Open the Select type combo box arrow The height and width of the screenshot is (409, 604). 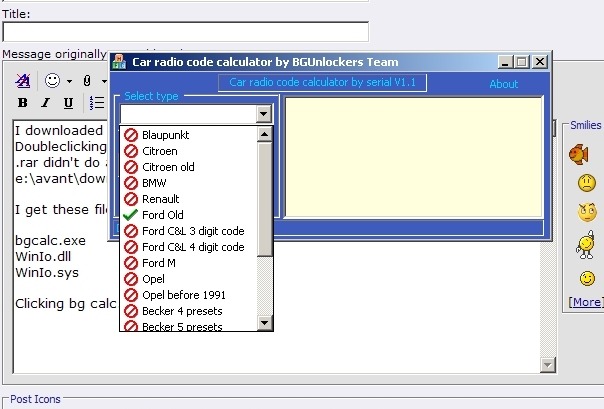pos(263,114)
